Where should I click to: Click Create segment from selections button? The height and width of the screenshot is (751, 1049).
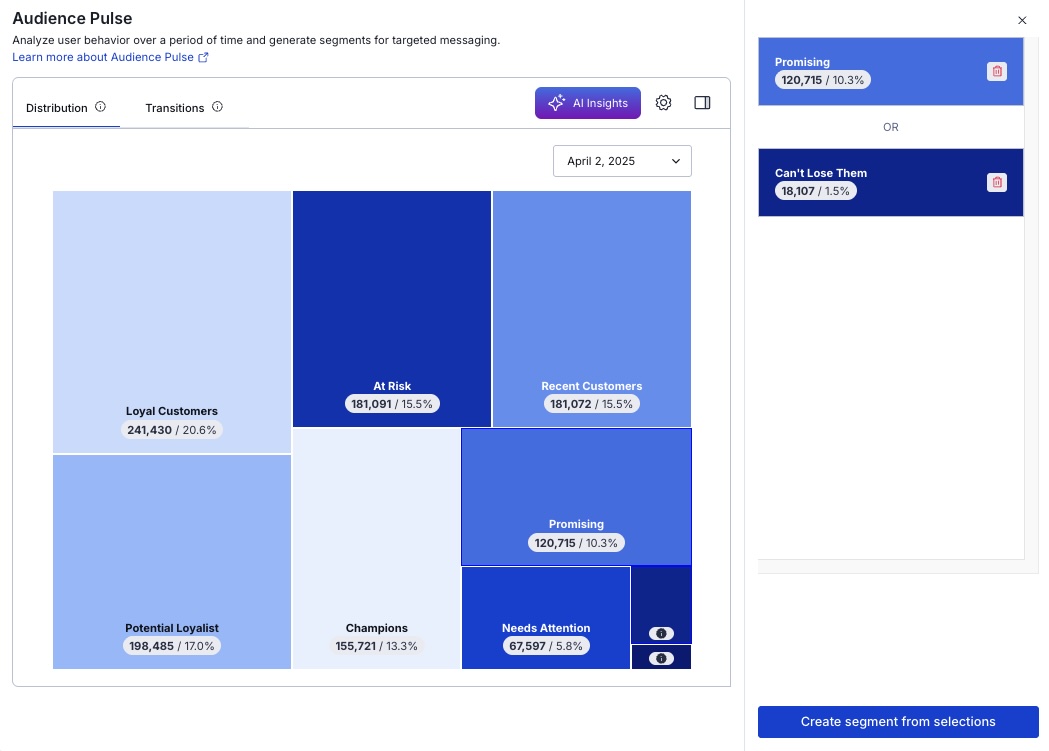898,721
